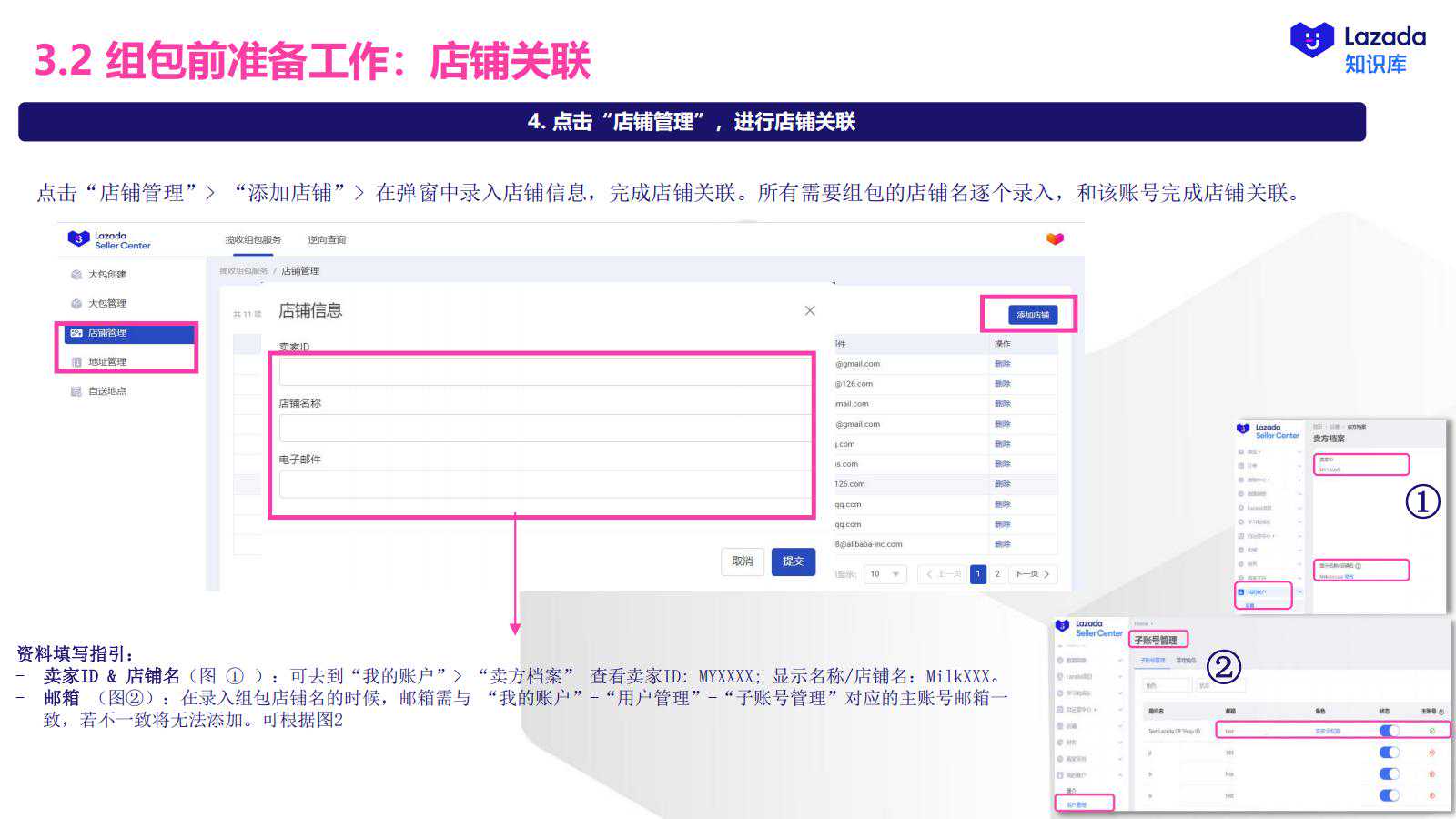Toggle the status switch in the hua row
The height and width of the screenshot is (819, 1456).
pyautogui.click(x=1390, y=774)
